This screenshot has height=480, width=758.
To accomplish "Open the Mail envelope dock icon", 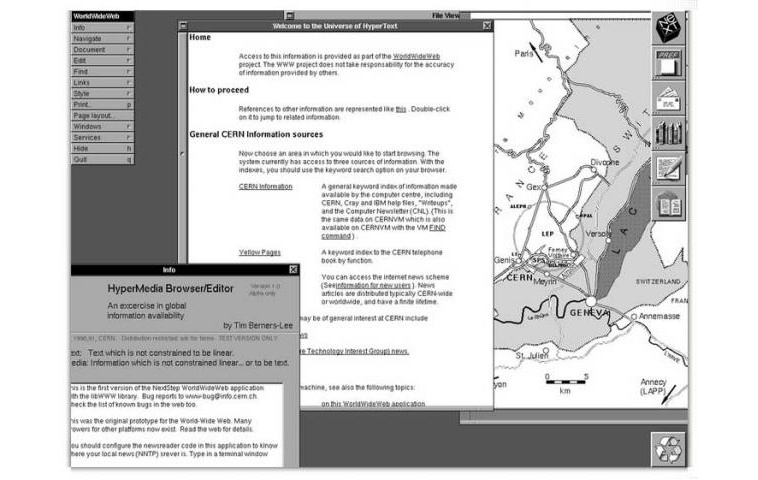I will (669, 98).
